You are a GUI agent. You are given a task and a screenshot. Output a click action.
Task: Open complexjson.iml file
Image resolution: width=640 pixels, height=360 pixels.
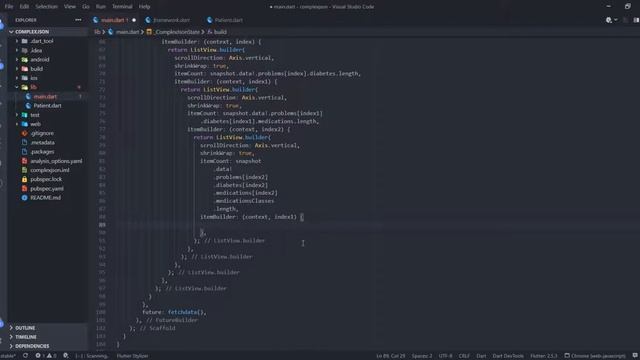(x=50, y=170)
